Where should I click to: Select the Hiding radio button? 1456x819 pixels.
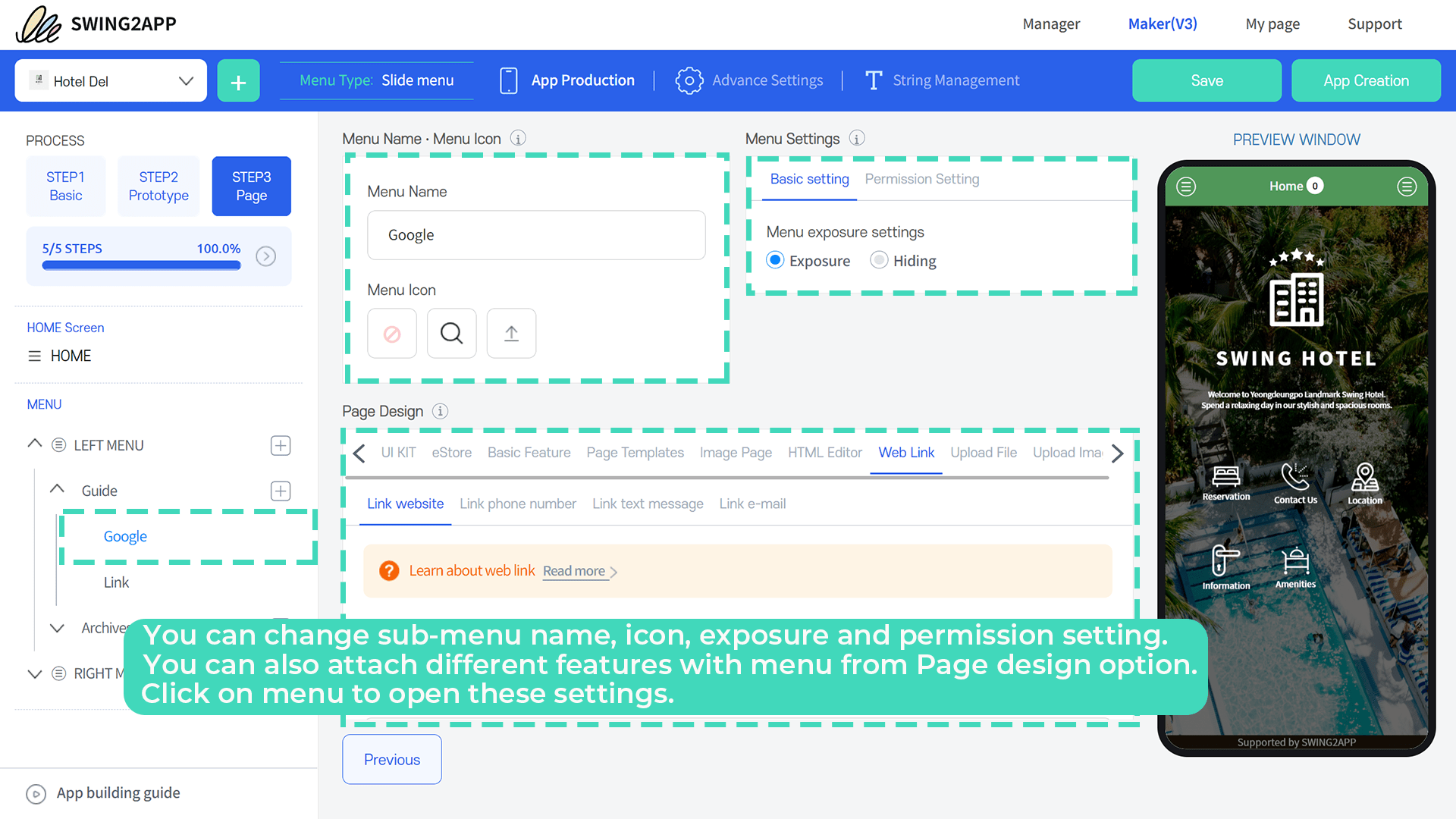(x=879, y=260)
